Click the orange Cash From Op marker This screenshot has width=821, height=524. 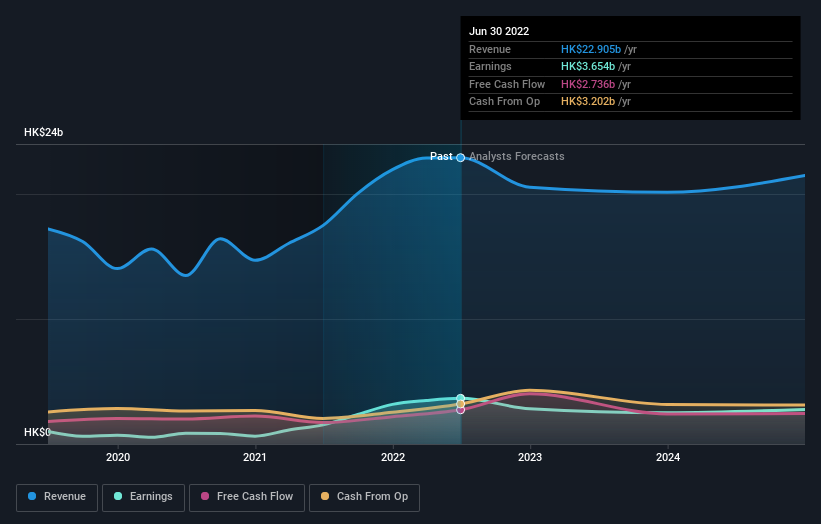461,404
